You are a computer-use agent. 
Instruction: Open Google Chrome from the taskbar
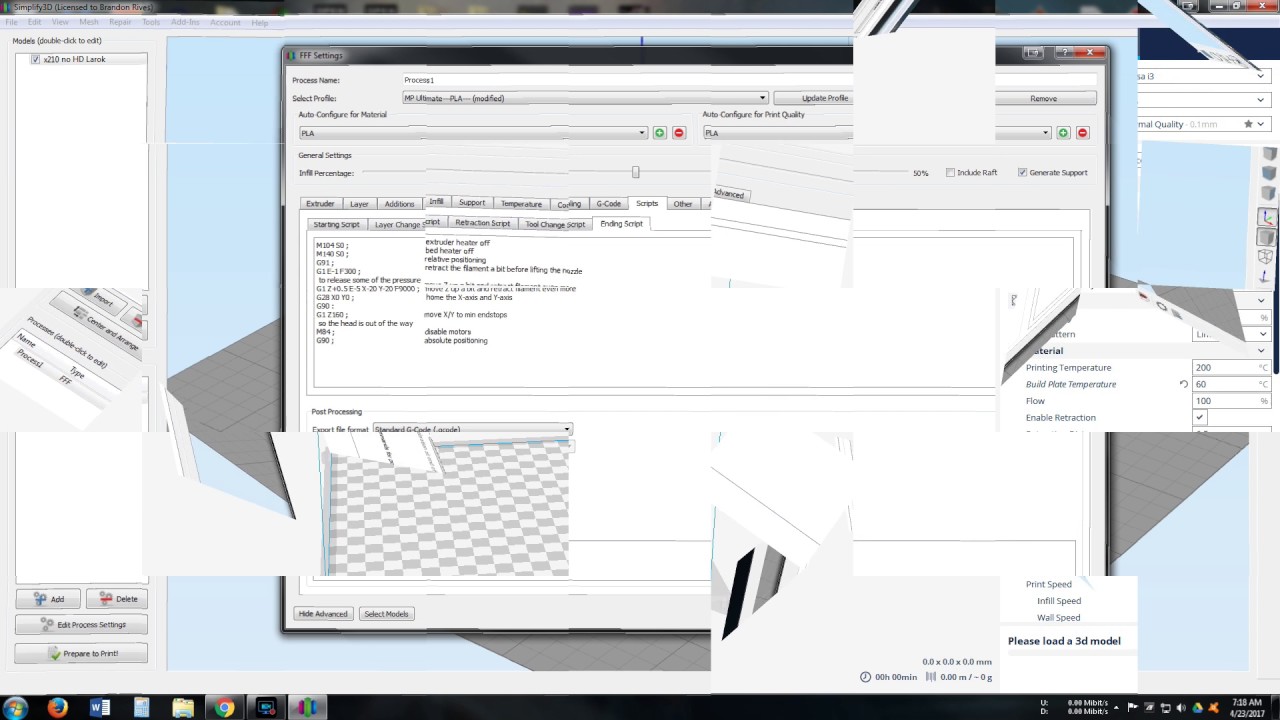[x=224, y=707]
